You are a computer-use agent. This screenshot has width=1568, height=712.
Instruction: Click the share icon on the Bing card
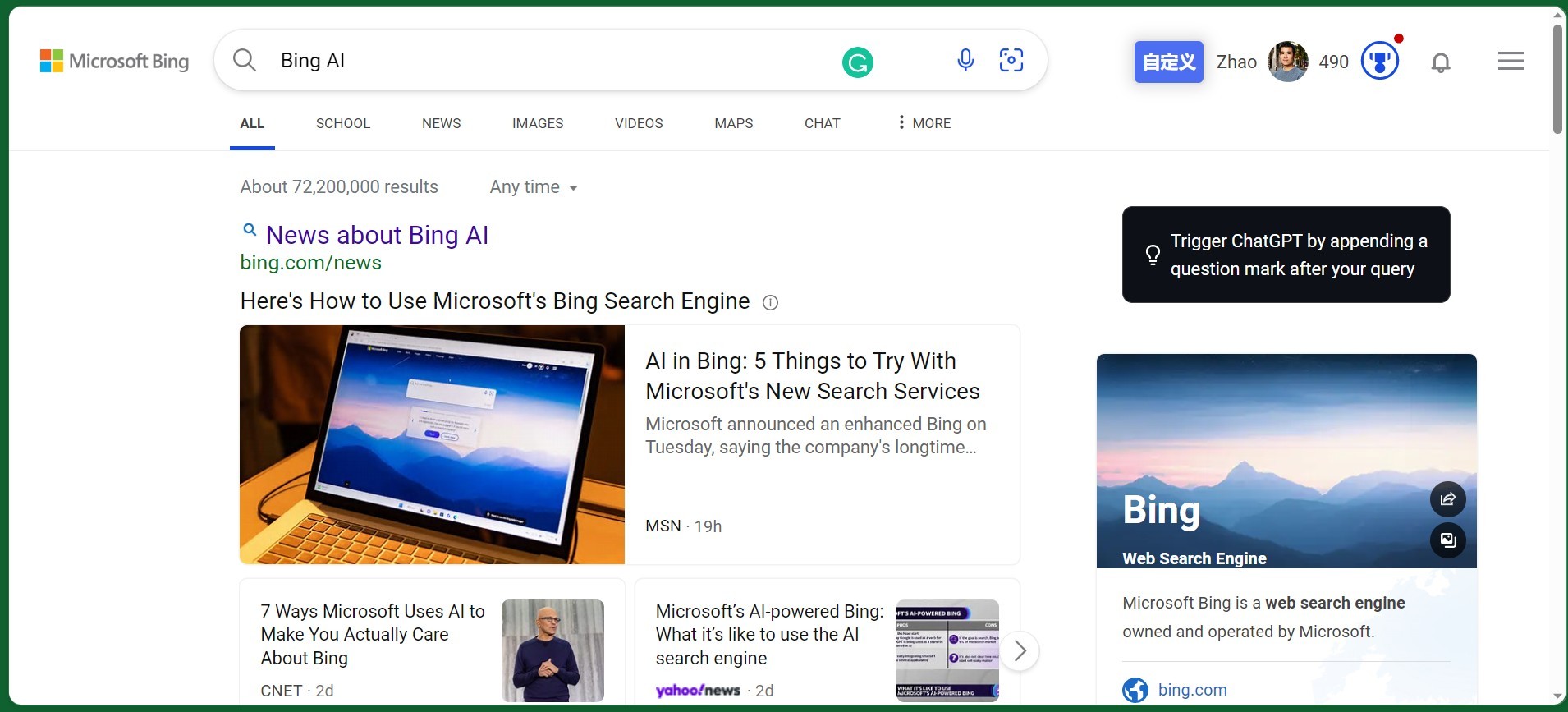1448,499
